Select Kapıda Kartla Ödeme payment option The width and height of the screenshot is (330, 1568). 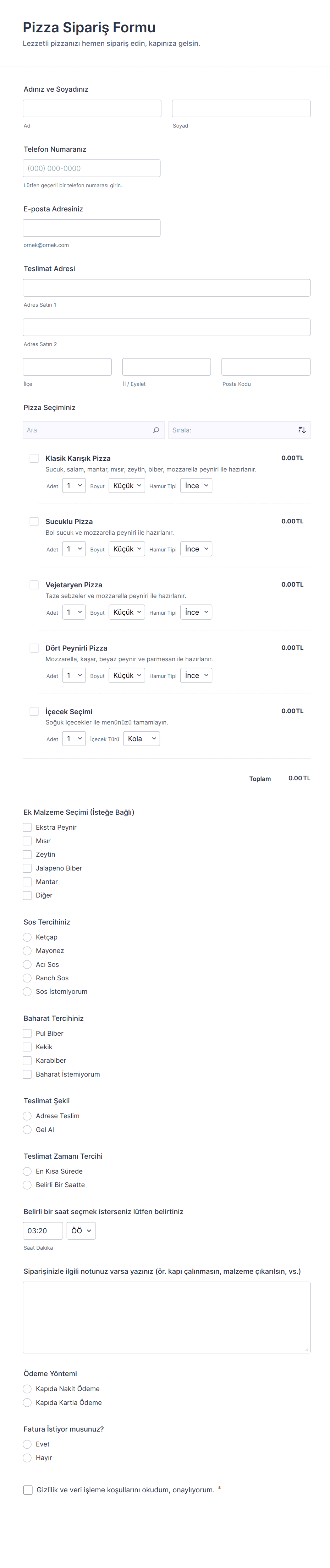(x=27, y=1402)
